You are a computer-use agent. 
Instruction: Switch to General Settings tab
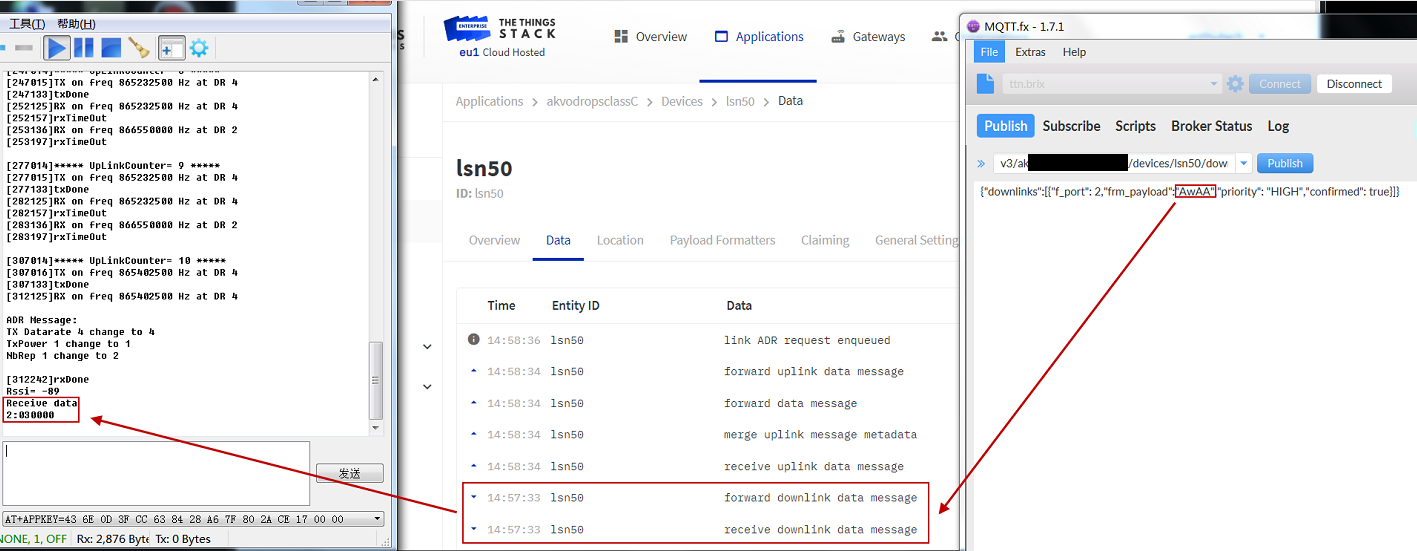[916, 240]
